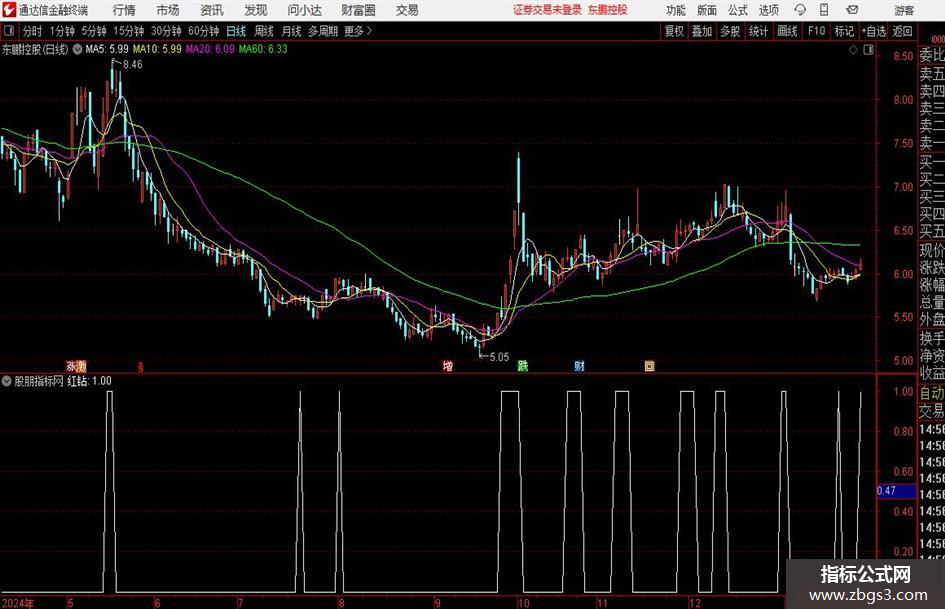Click the 复权 button

click(674, 31)
